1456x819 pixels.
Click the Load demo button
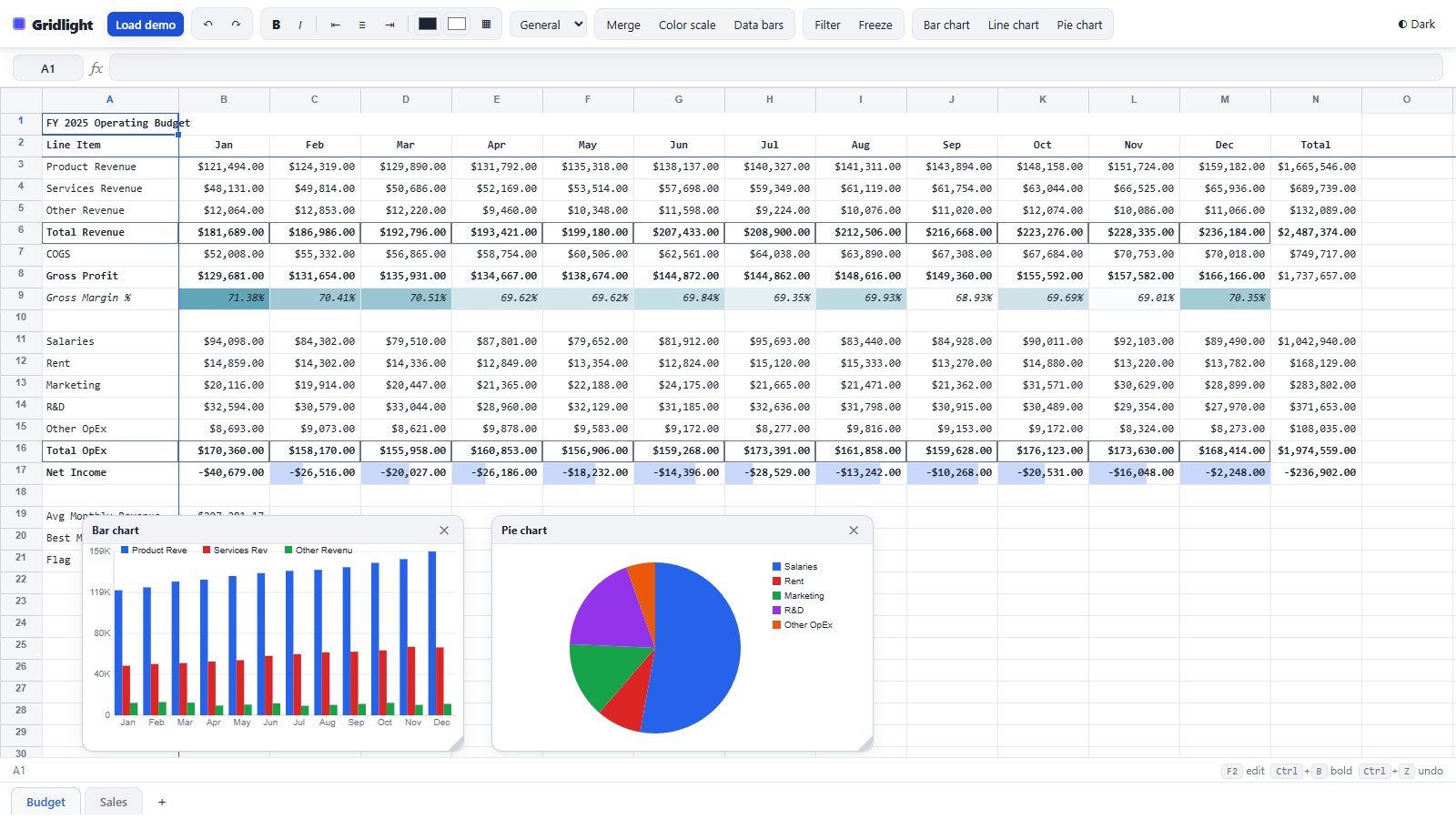[146, 25]
